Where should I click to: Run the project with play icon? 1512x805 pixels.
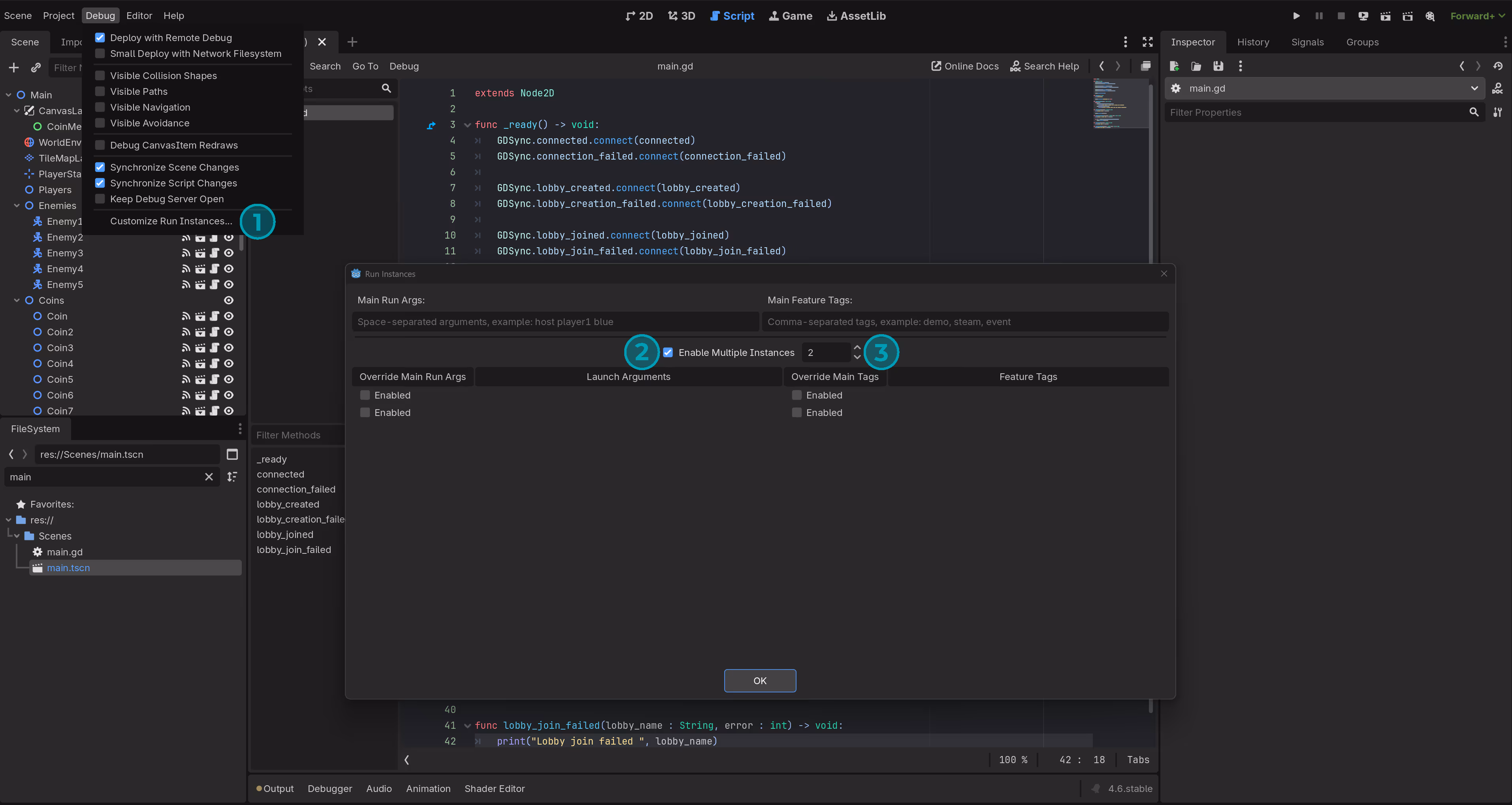click(1296, 16)
